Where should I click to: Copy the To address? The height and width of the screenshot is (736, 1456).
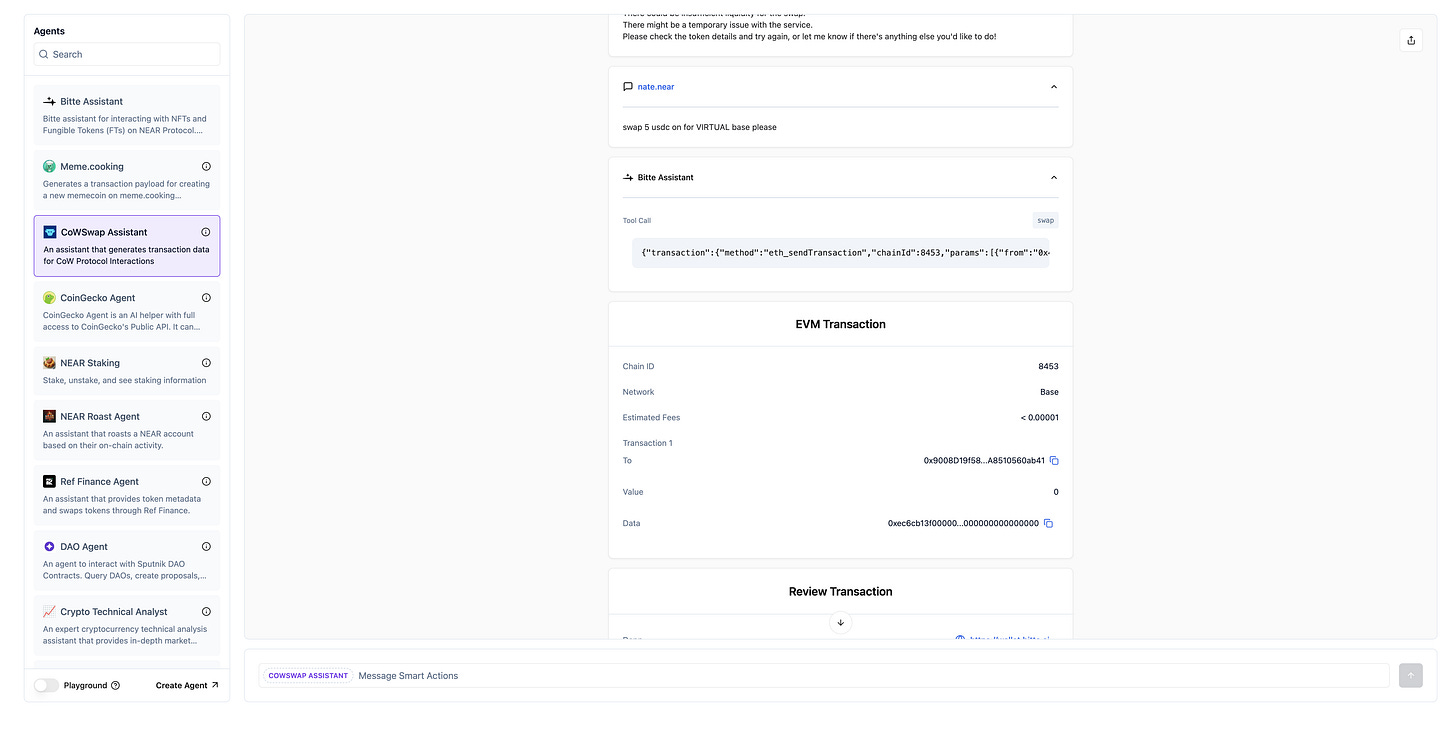point(1054,461)
